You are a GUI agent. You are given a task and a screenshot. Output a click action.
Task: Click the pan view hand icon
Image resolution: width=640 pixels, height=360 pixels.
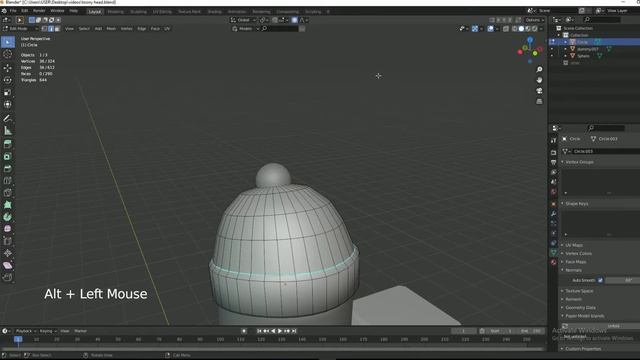pyautogui.click(x=539, y=80)
